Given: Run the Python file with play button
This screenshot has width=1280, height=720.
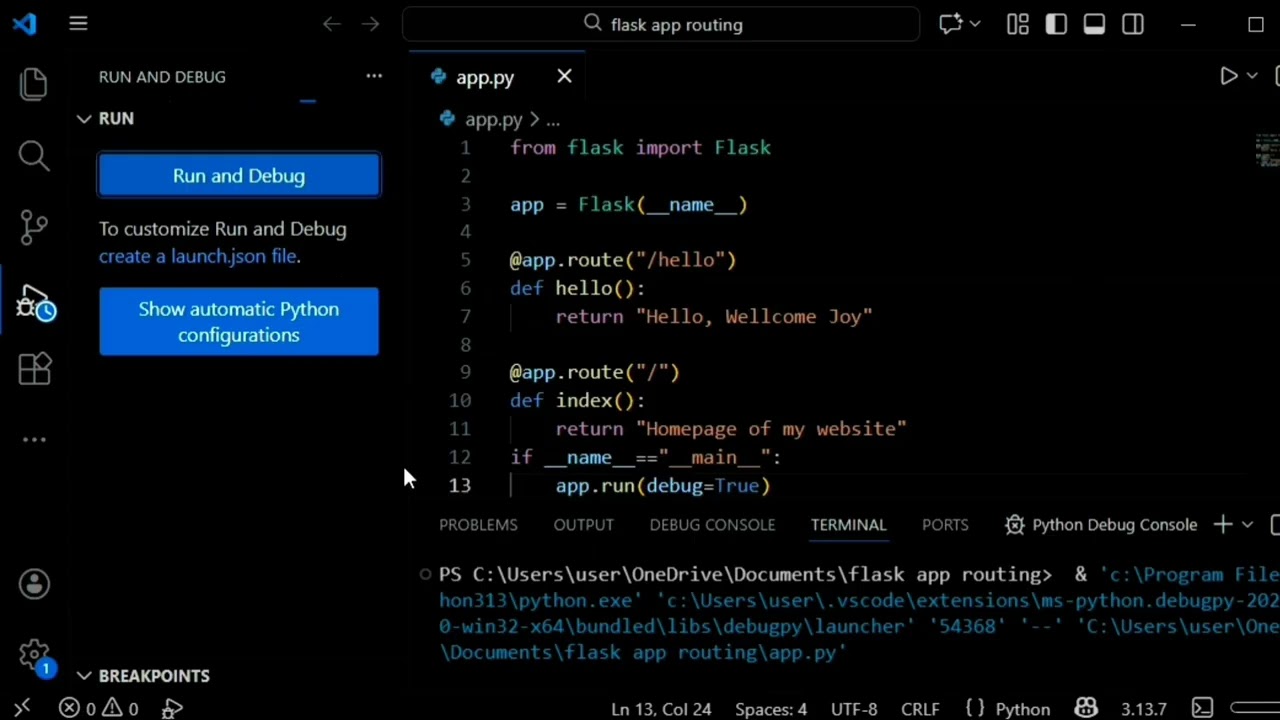Looking at the screenshot, I should pyautogui.click(x=1228, y=76).
